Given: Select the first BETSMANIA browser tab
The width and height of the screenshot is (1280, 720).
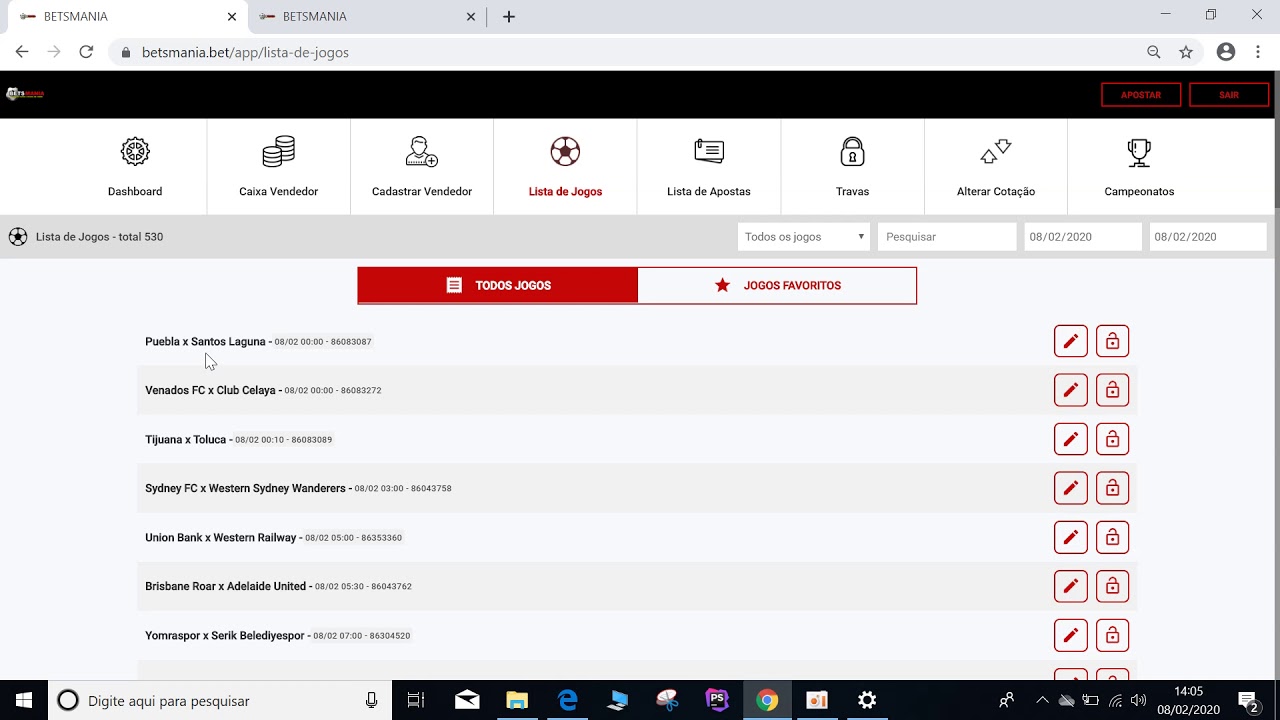Looking at the screenshot, I should 128,17.
